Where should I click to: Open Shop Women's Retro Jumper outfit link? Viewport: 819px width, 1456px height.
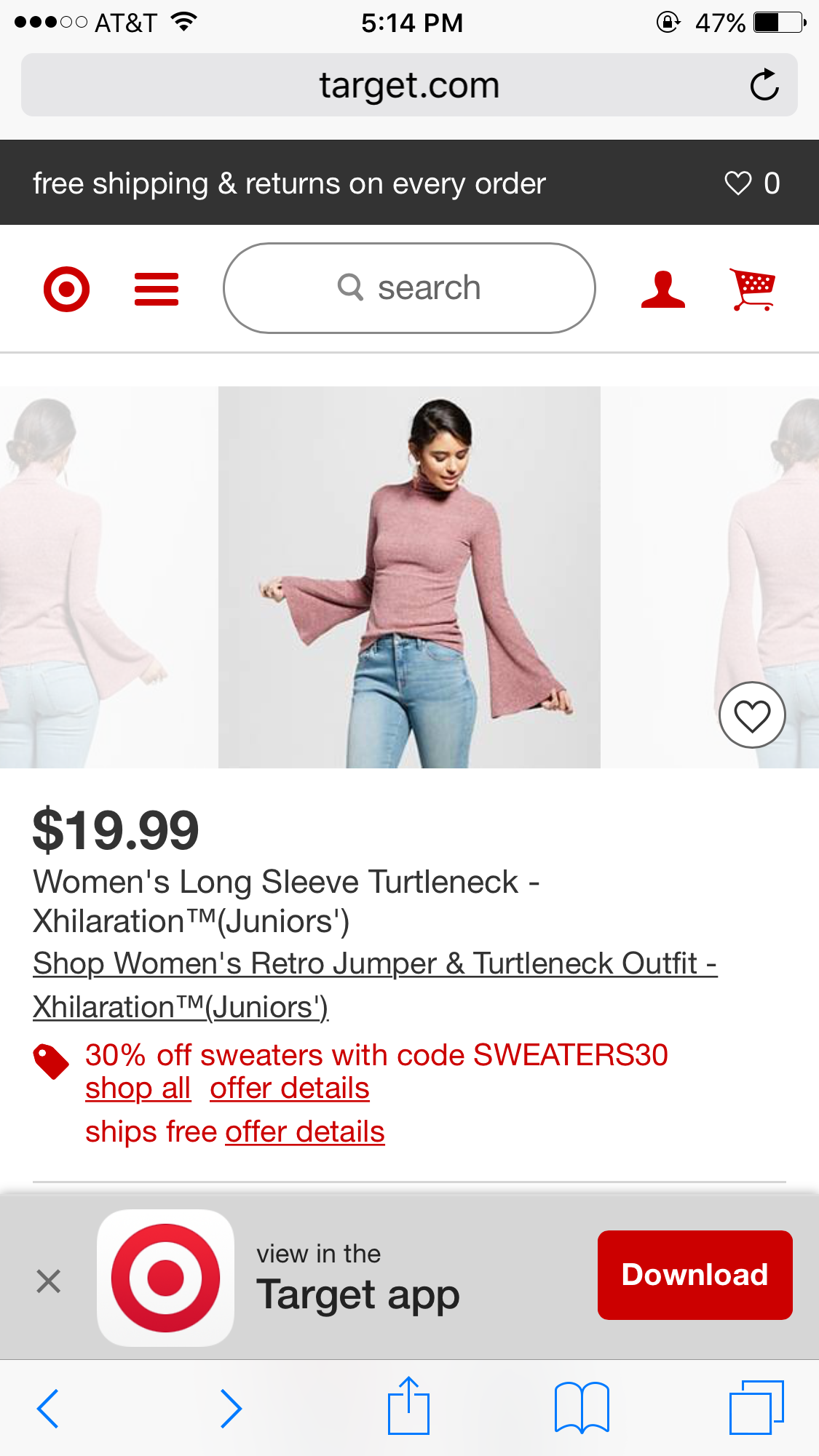(375, 985)
